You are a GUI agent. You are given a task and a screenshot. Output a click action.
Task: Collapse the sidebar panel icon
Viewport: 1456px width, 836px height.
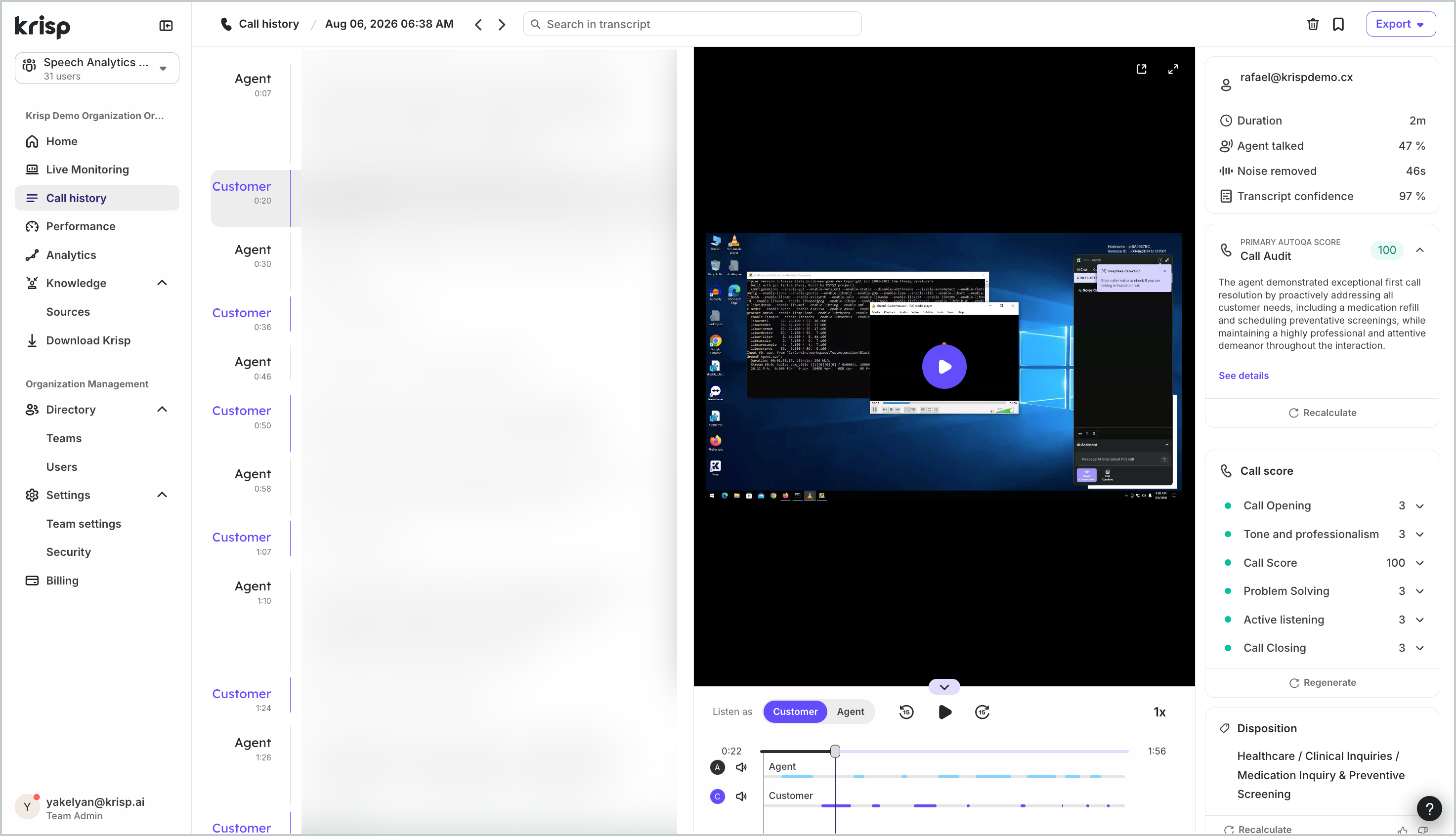tap(166, 25)
